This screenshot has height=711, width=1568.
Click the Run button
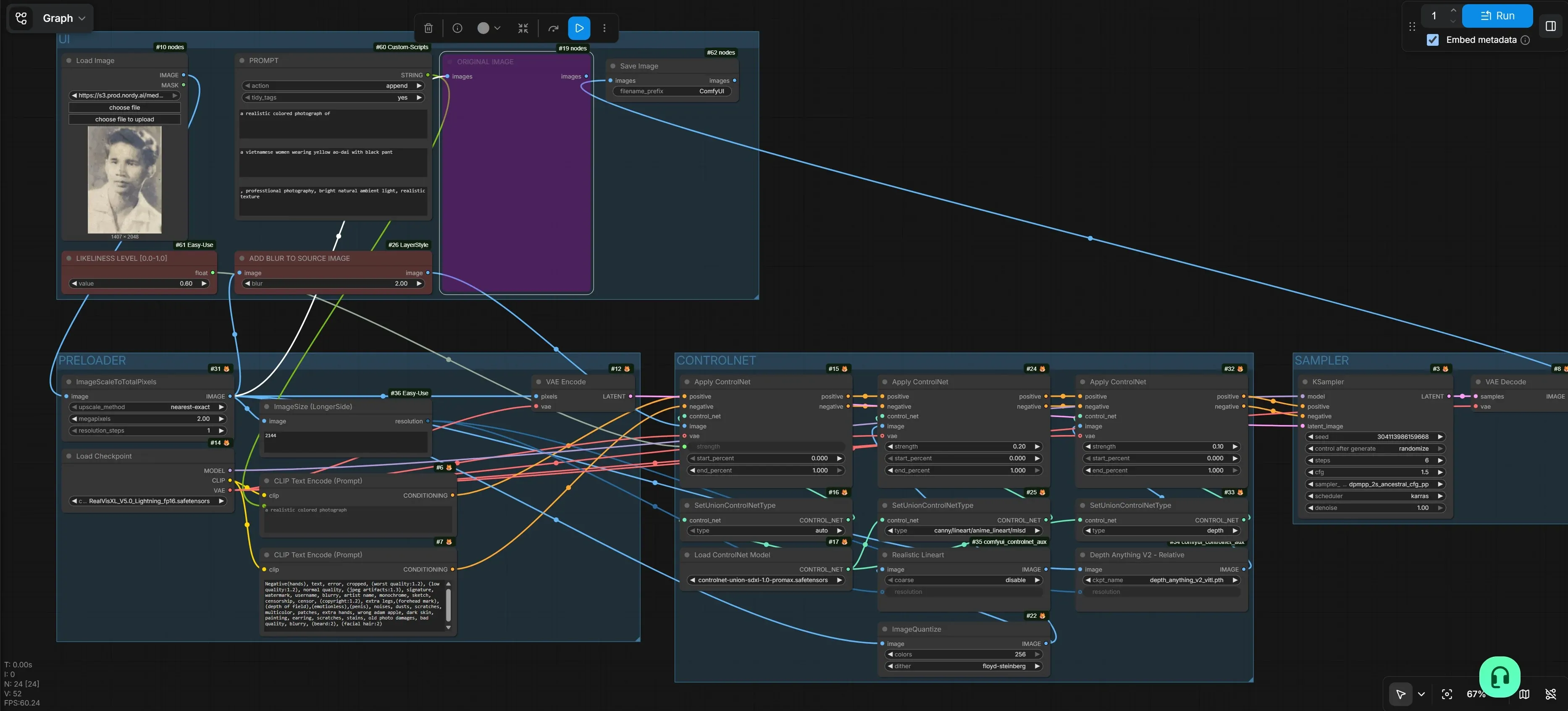[1497, 16]
